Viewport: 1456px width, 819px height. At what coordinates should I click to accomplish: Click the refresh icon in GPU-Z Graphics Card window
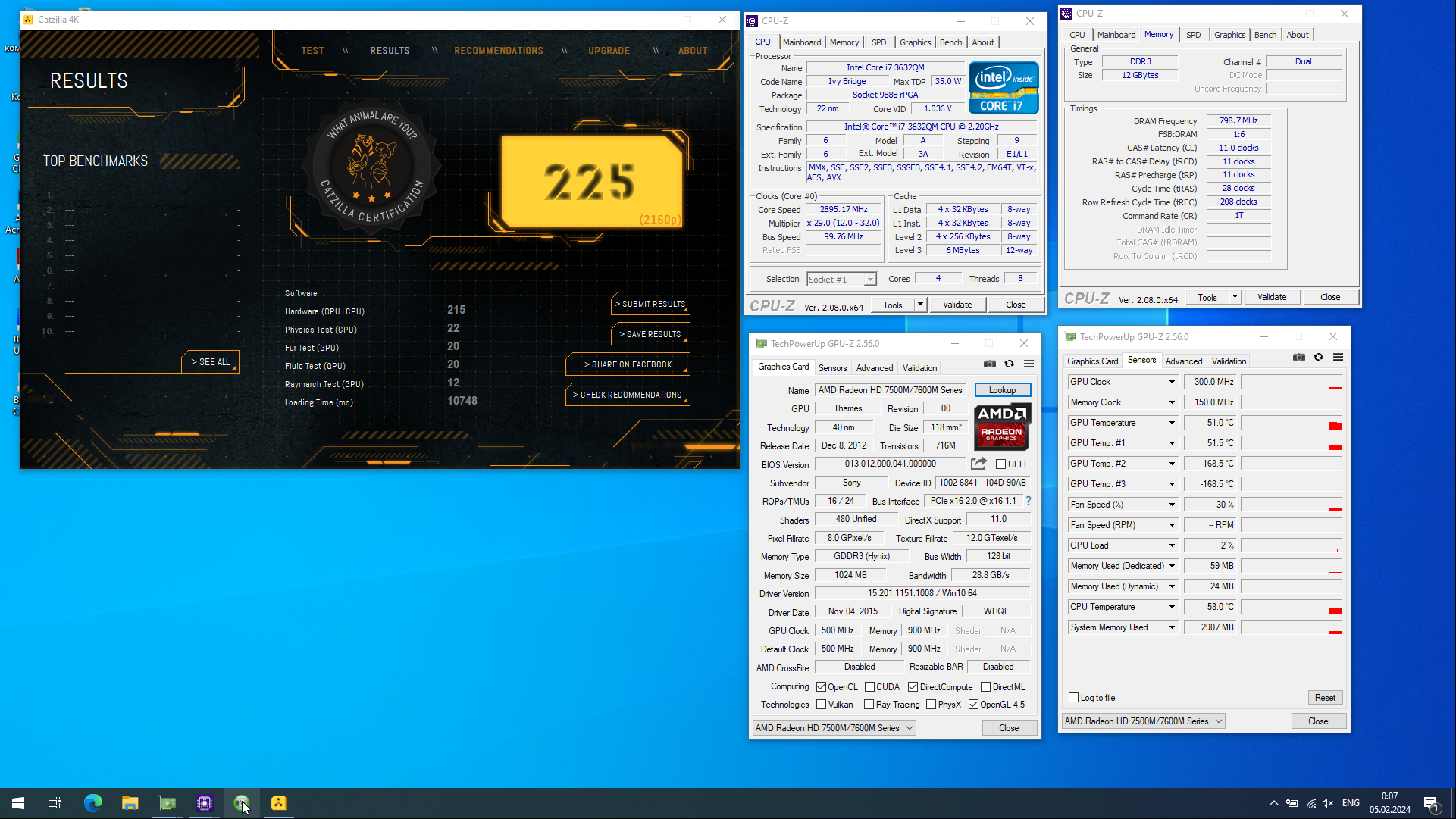point(1009,364)
